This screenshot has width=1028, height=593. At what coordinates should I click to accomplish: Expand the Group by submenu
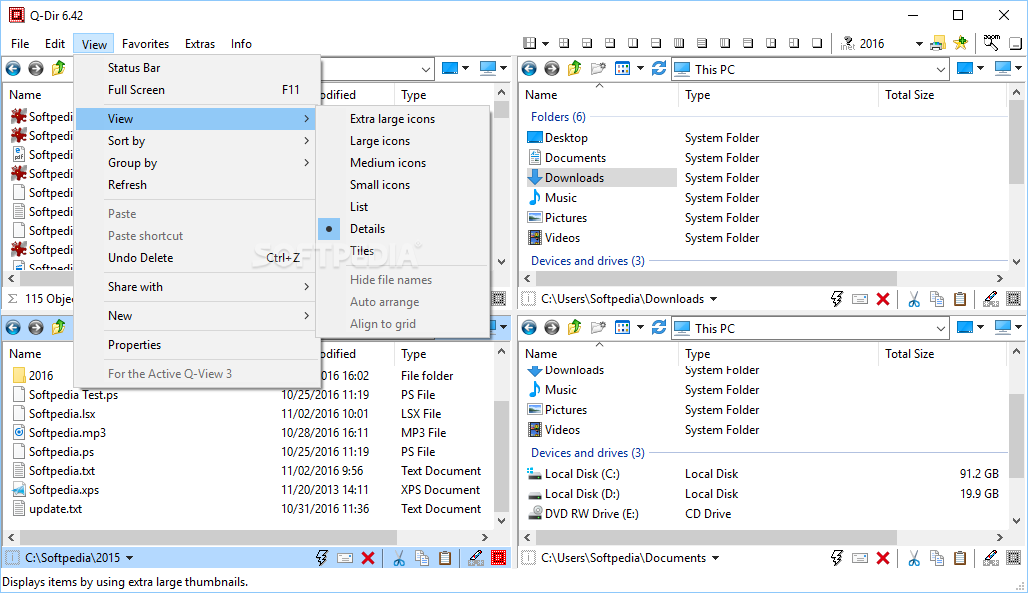[x=197, y=163]
